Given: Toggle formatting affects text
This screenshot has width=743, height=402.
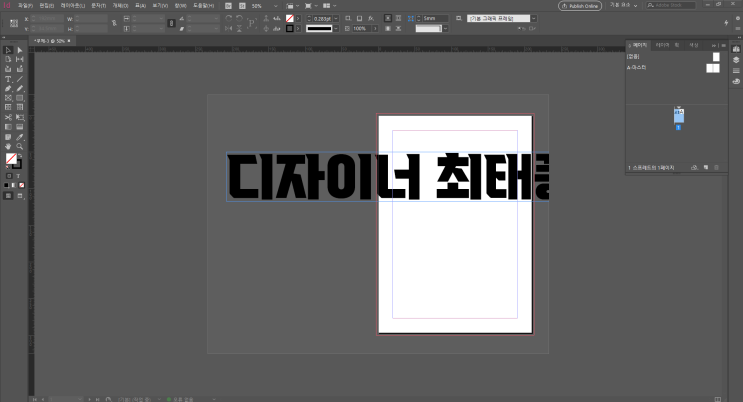Looking at the screenshot, I should coord(18,176).
